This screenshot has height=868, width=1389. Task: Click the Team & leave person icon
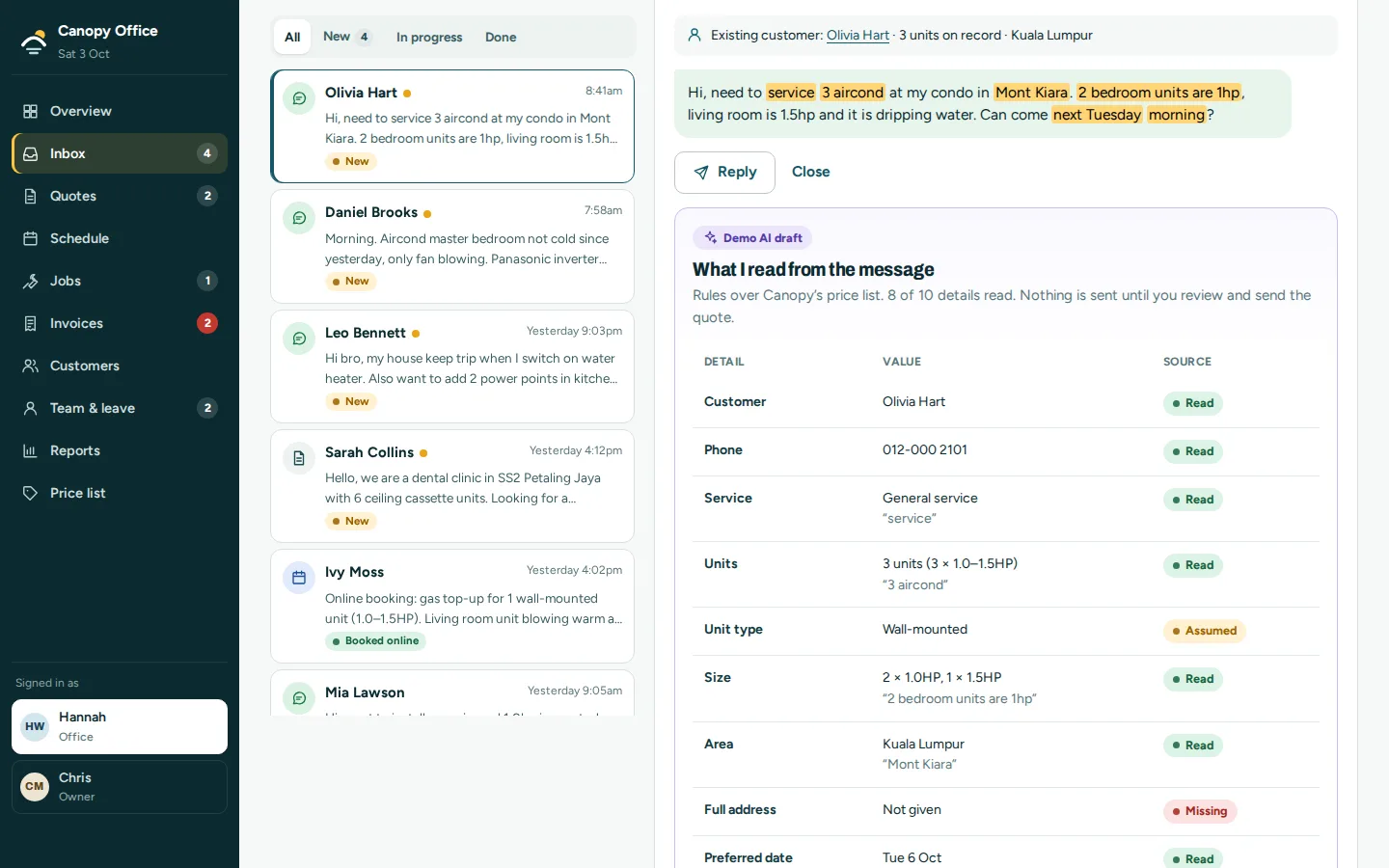tap(31, 408)
